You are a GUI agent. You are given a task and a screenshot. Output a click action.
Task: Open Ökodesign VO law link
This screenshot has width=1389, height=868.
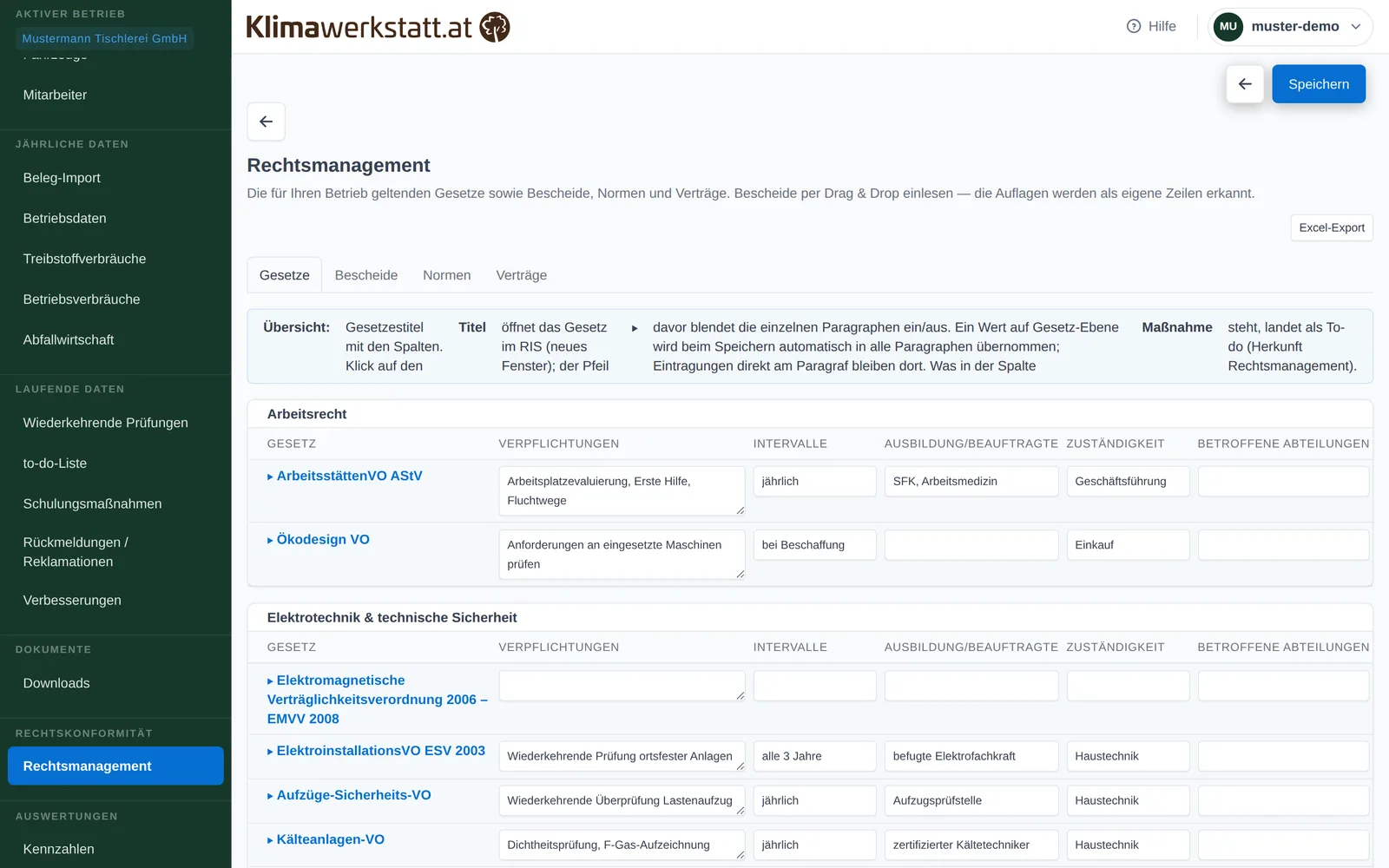[323, 539]
